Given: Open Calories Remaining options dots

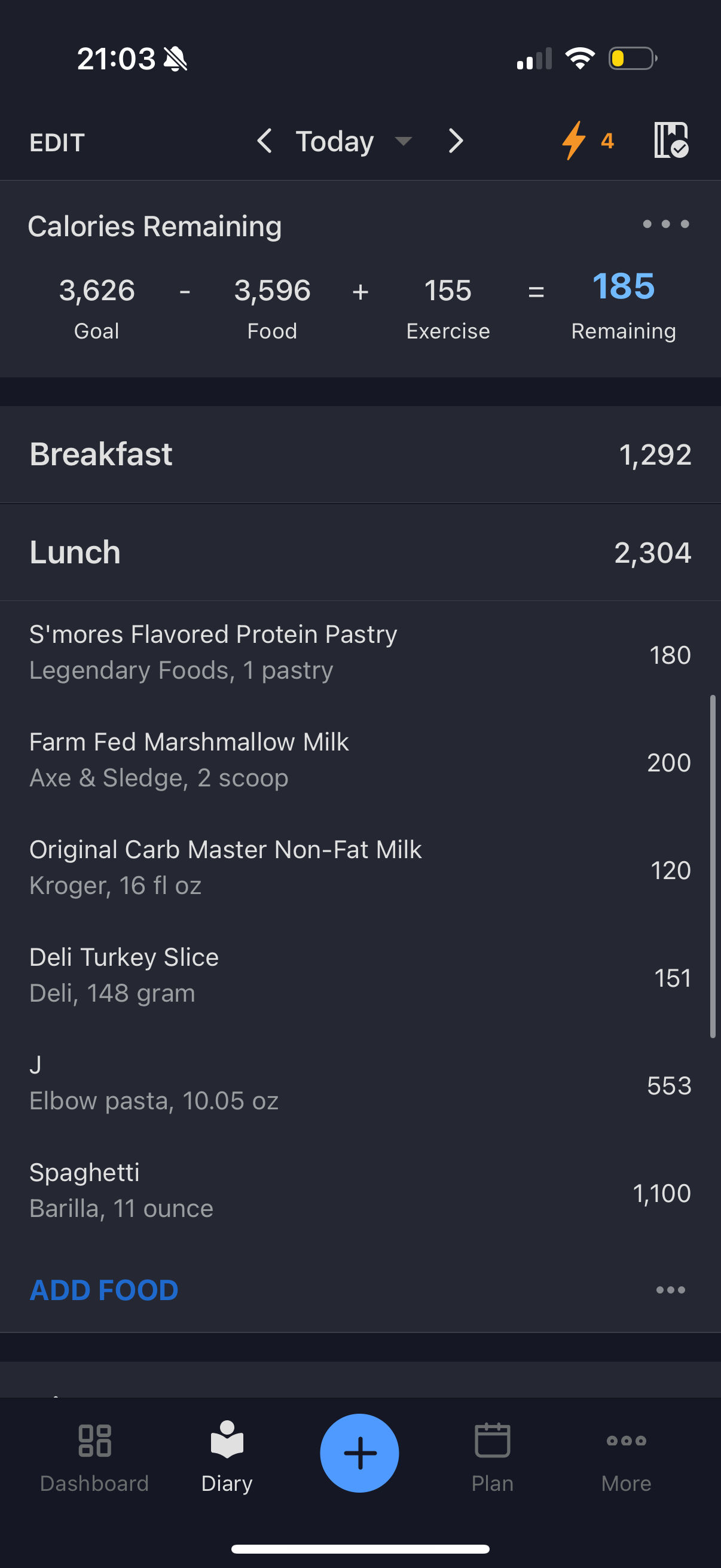Looking at the screenshot, I should point(665,224).
